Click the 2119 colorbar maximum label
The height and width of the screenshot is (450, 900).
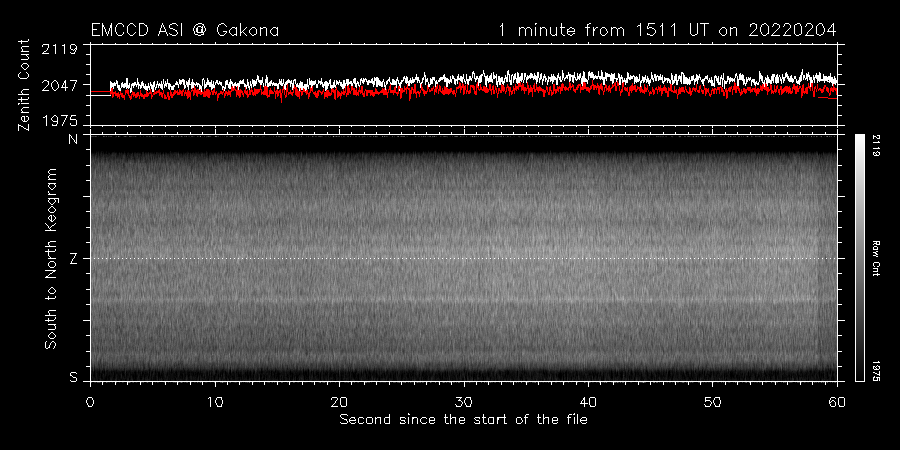[876, 146]
